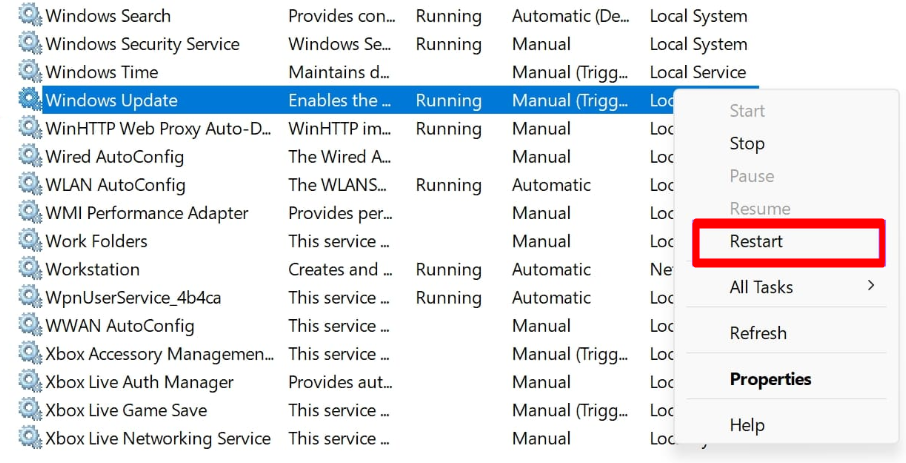The height and width of the screenshot is (463, 906).
Task: Click Windows Time log-on 'Local Service'
Action: (x=698, y=72)
